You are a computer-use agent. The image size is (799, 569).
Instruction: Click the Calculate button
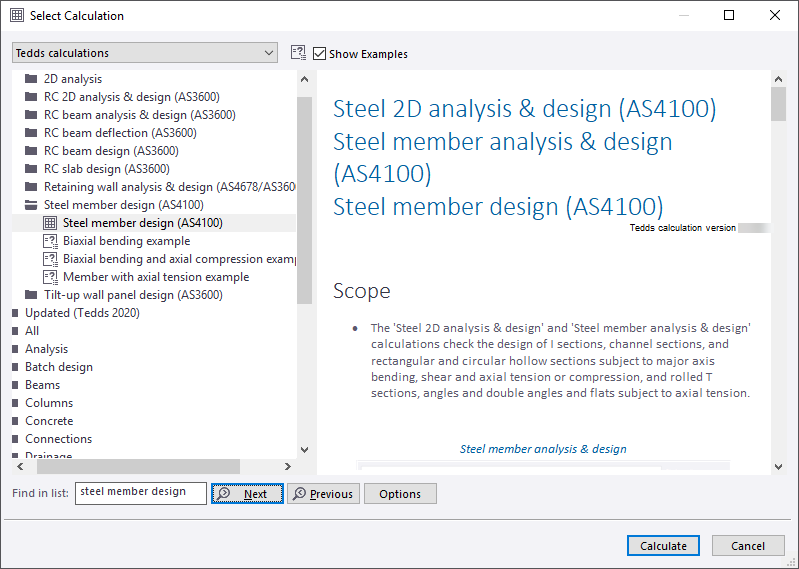[x=663, y=546]
